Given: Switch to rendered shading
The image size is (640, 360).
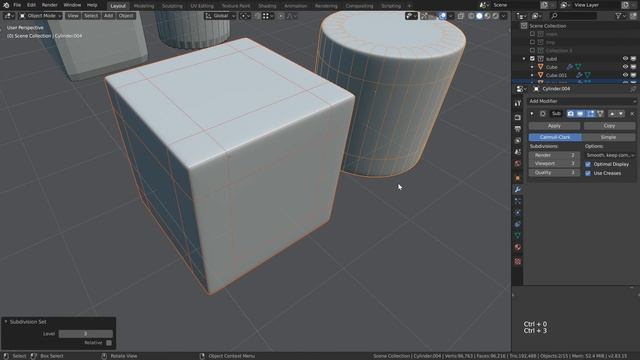Looking at the screenshot, I should [495, 16].
